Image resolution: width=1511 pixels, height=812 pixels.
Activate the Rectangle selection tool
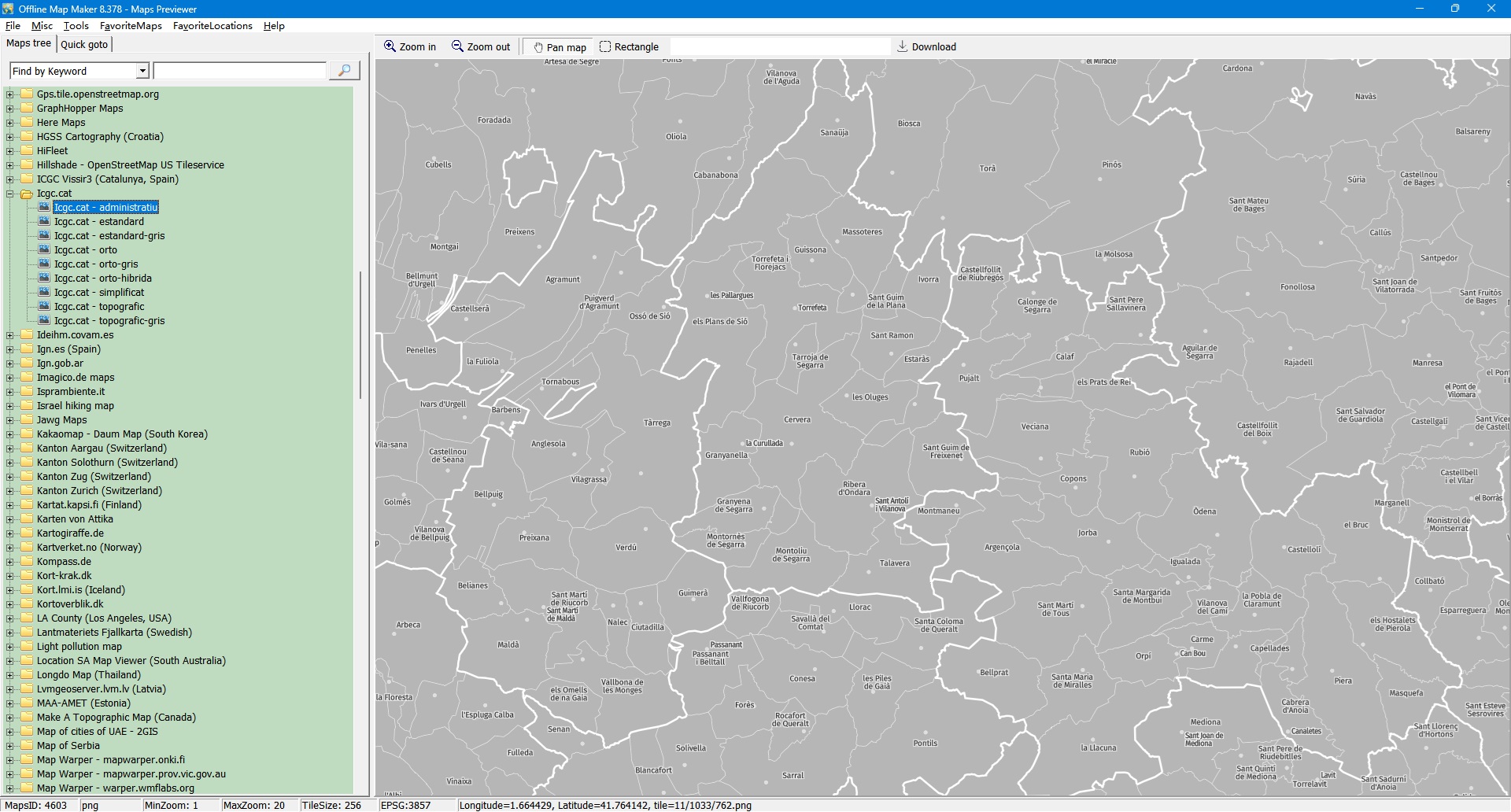[605, 46]
